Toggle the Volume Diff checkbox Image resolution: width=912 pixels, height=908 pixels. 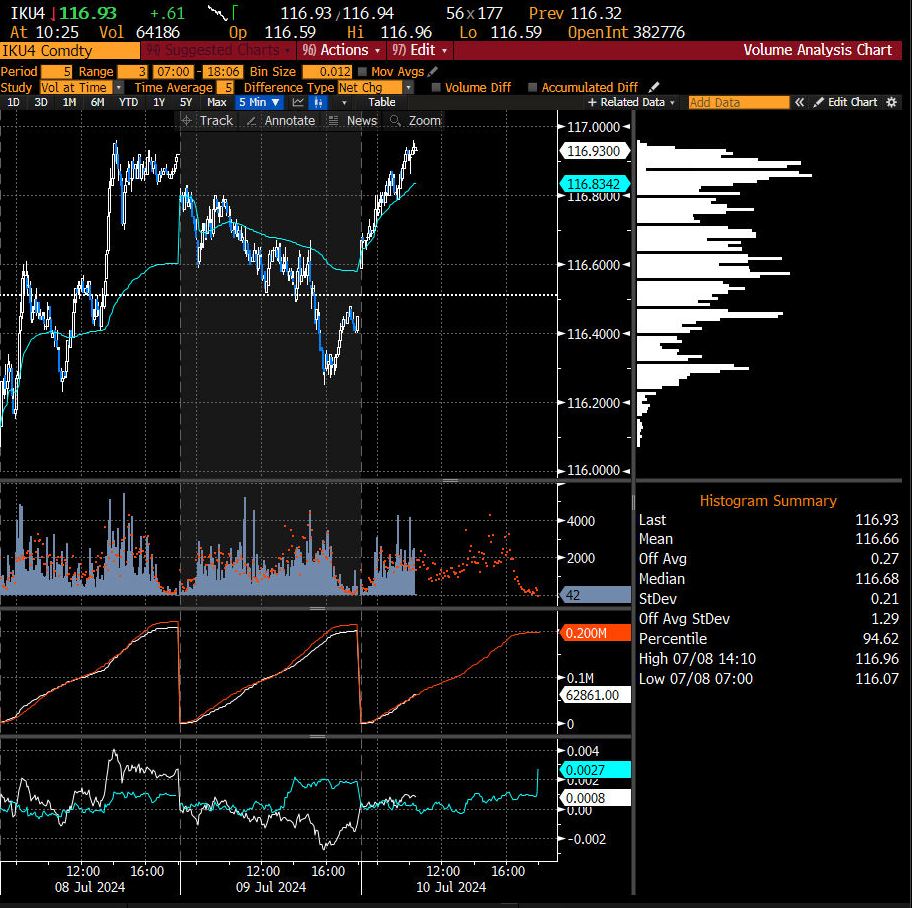pyautogui.click(x=437, y=87)
